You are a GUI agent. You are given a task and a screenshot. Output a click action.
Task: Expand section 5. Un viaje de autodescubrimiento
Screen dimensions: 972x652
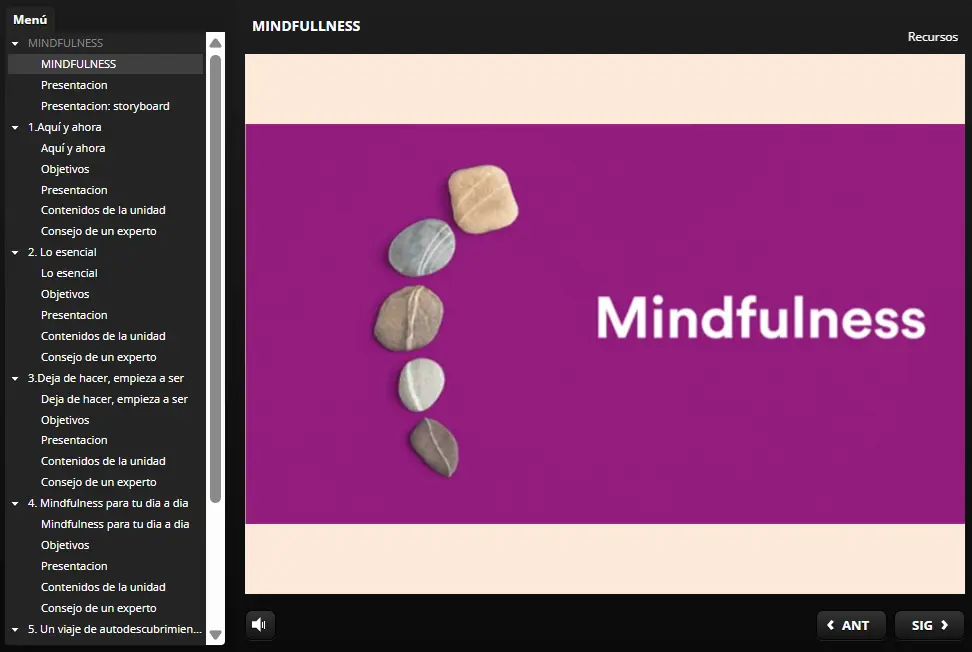pyautogui.click(x=15, y=630)
